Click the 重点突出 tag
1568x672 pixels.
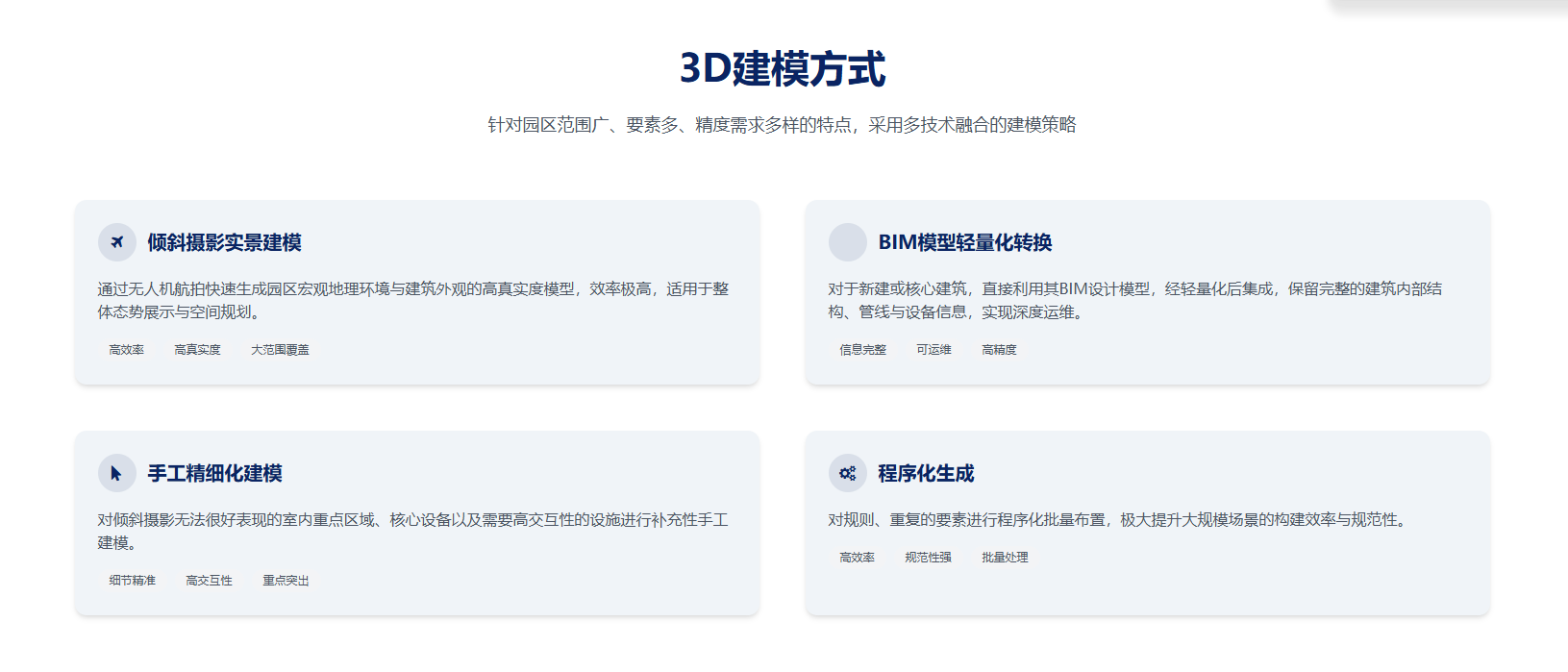click(x=286, y=581)
